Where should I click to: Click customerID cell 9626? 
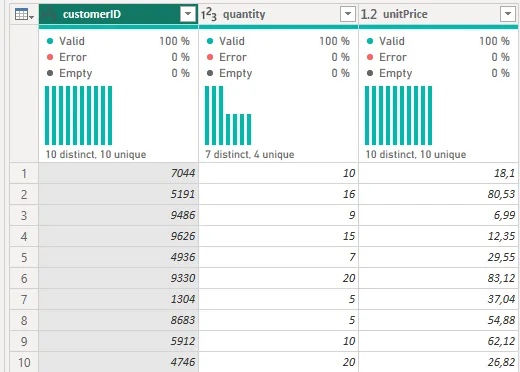tap(118, 236)
